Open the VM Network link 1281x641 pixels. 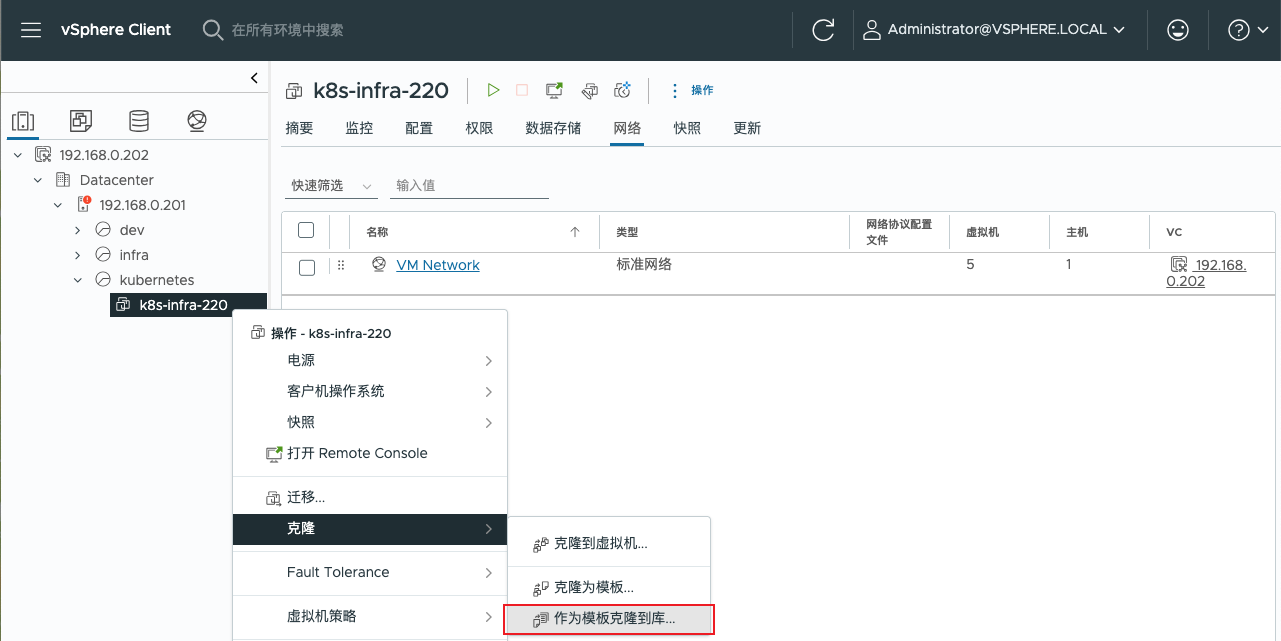tap(438, 265)
